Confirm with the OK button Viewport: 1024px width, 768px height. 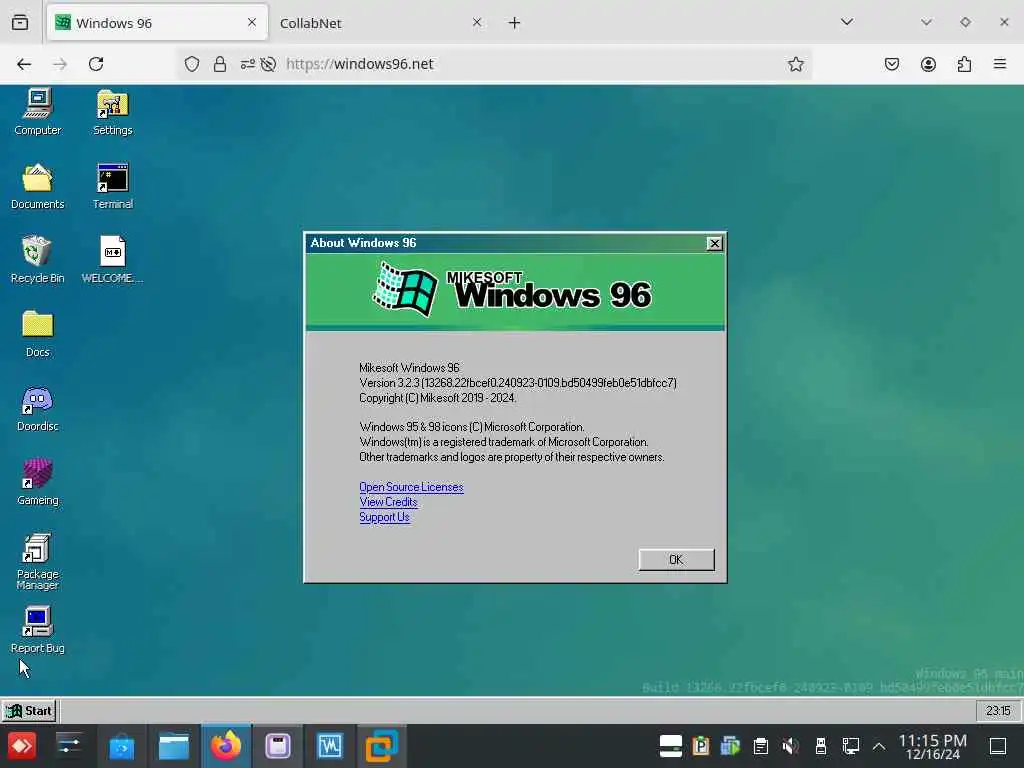tap(676, 560)
